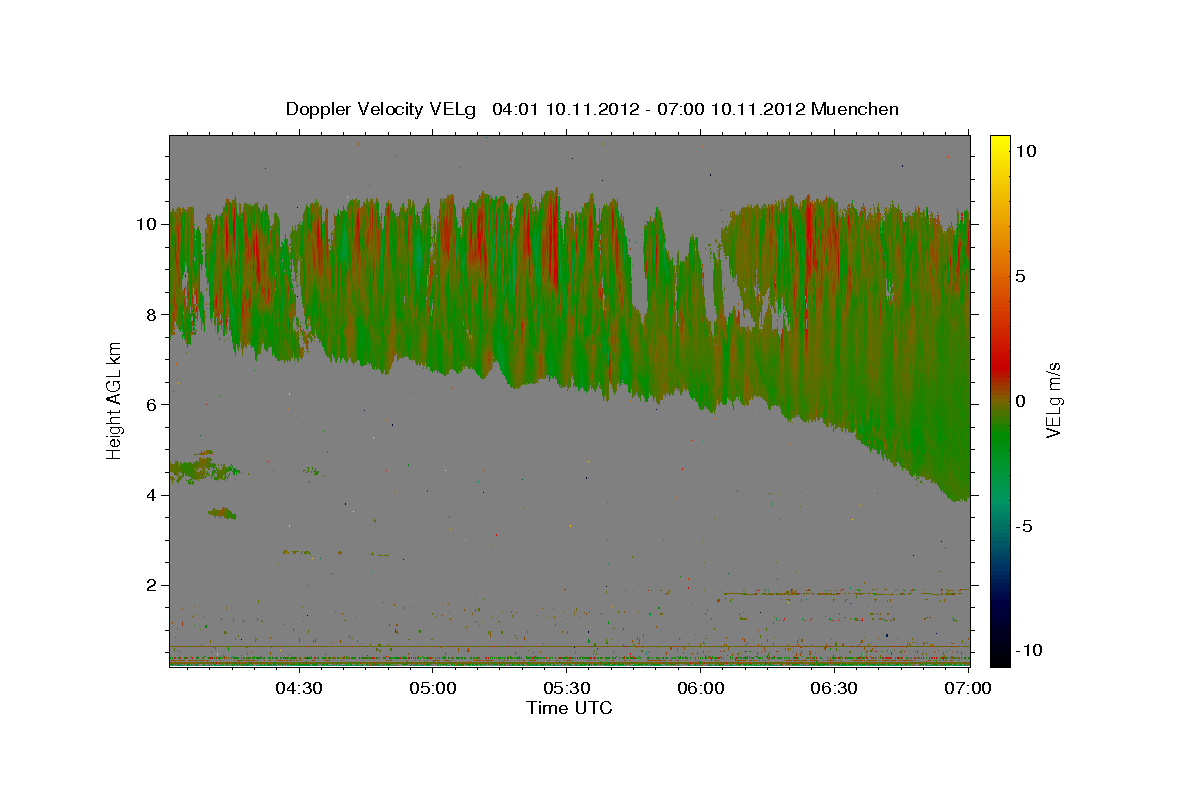
Task: Click the 'Height AGL km' axis title
Action: [115, 400]
